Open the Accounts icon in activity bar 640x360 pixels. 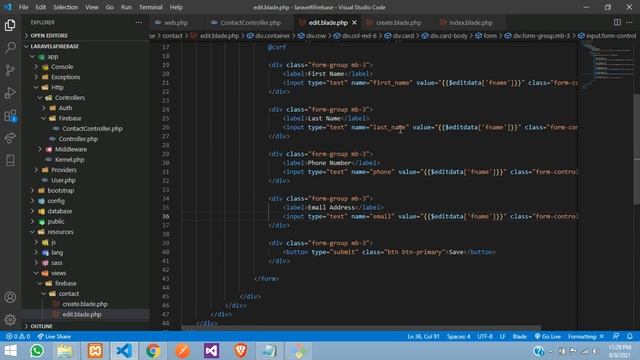[x=10, y=297]
